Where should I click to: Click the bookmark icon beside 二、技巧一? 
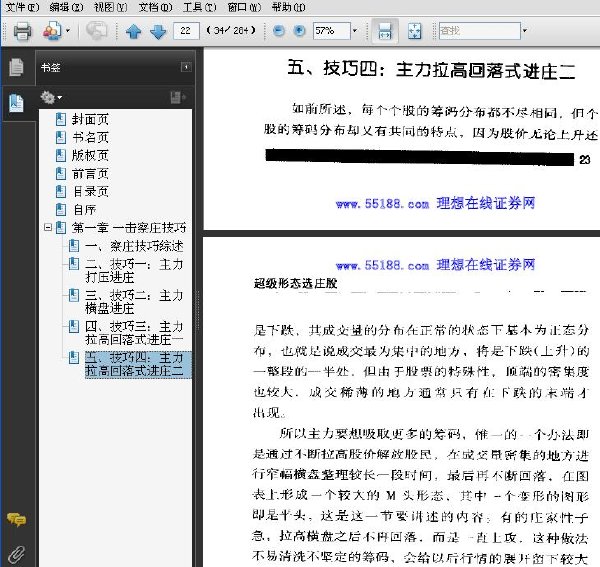click(x=74, y=264)
